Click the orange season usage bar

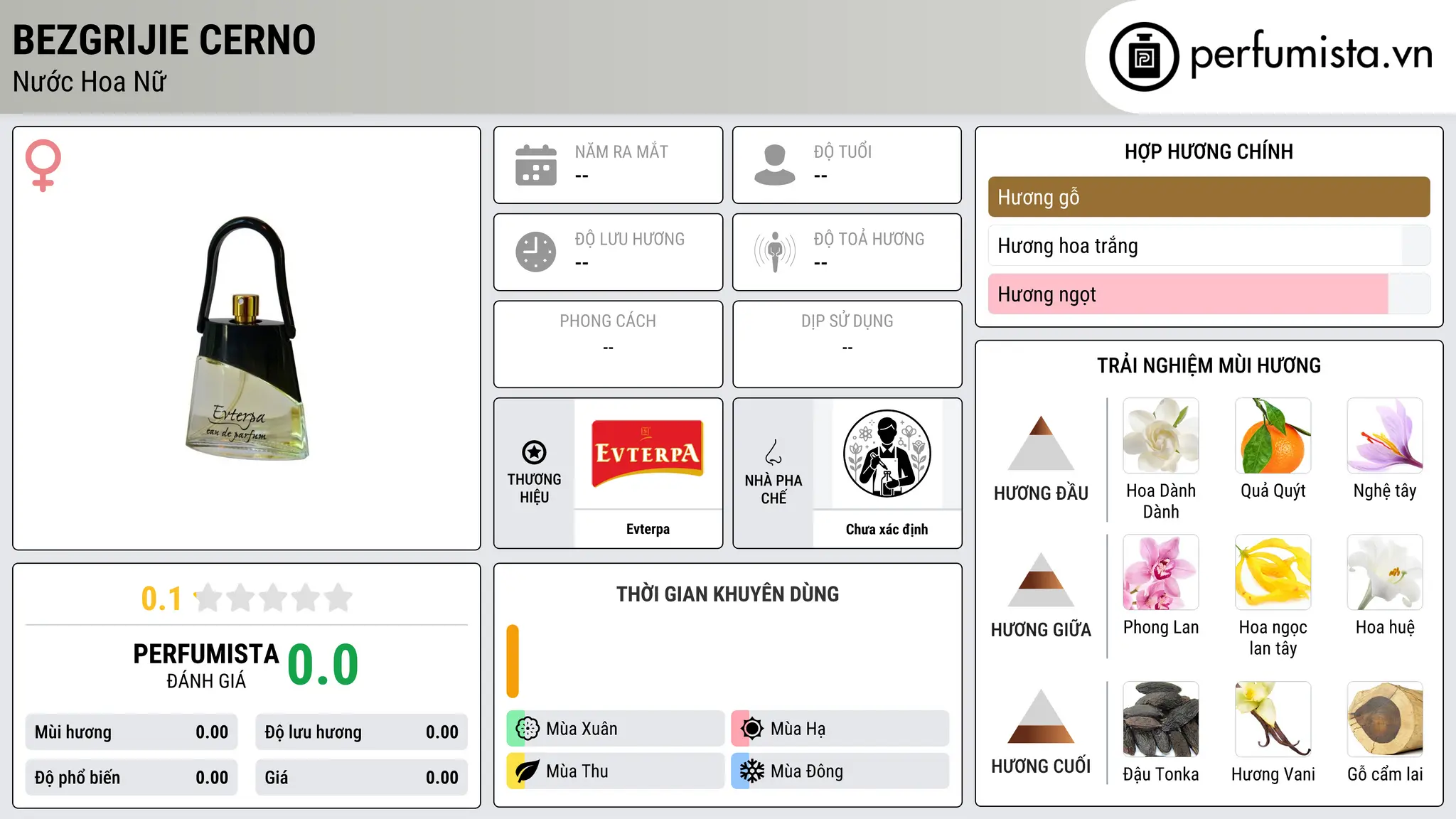[x=513, y=661]
